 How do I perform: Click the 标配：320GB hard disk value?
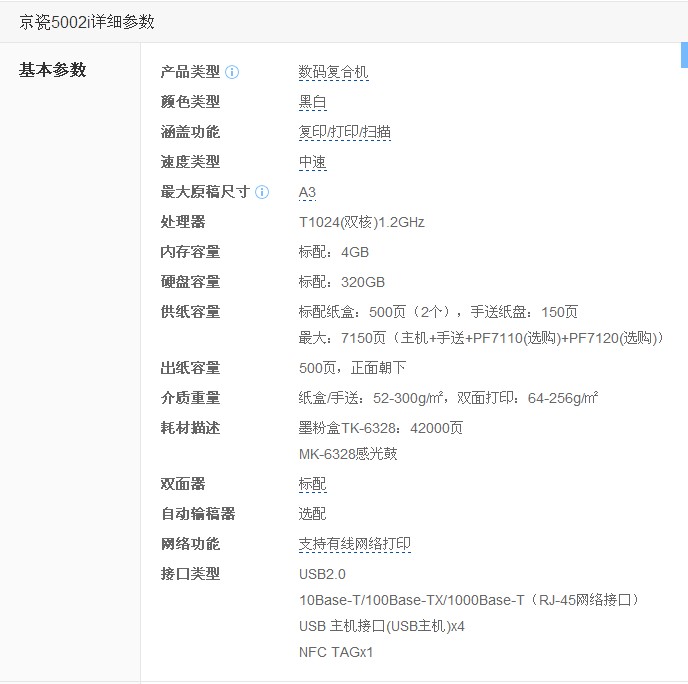click(x=341, y=282)
